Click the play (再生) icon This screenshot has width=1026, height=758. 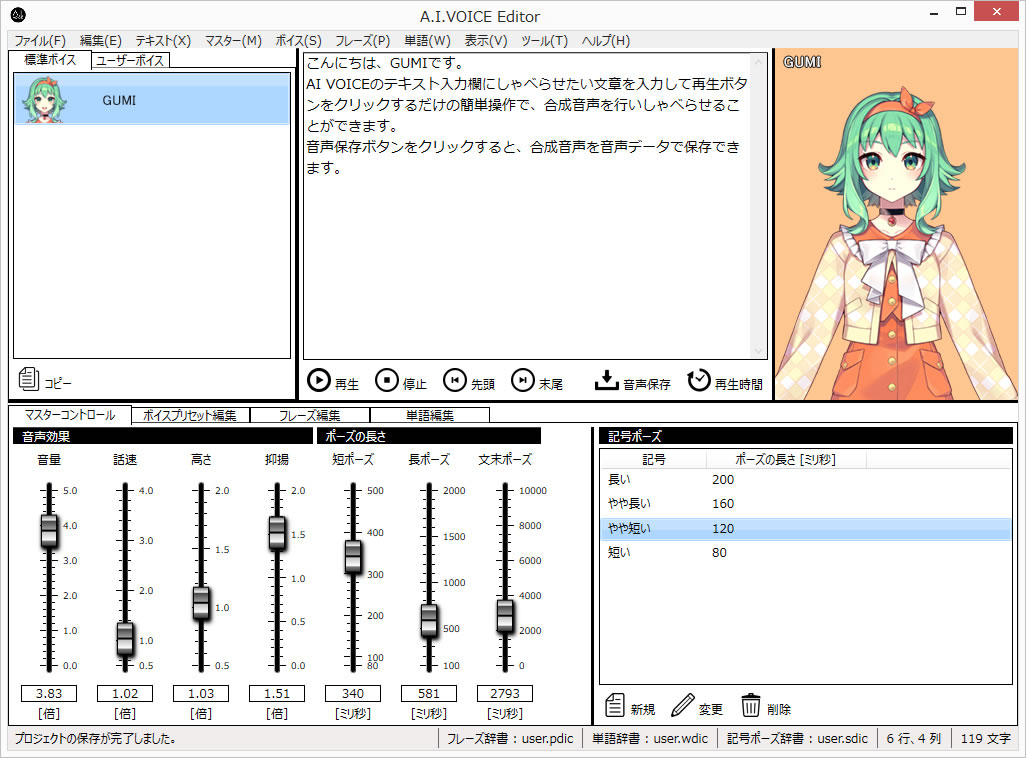coord(319,380)
